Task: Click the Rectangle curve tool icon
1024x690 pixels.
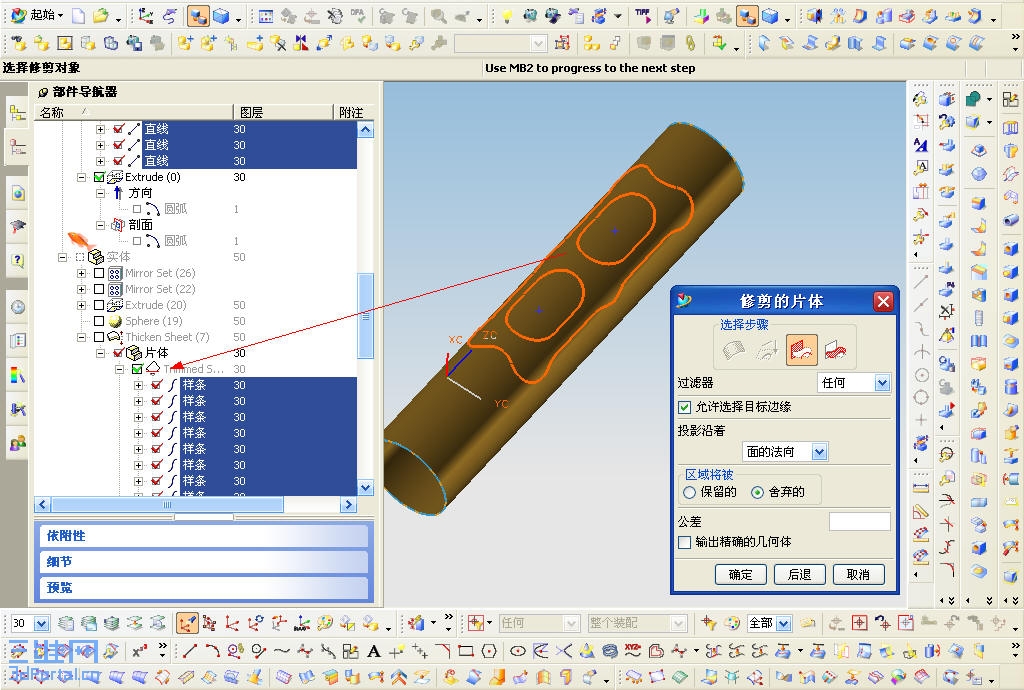Action: pos(466,651)
